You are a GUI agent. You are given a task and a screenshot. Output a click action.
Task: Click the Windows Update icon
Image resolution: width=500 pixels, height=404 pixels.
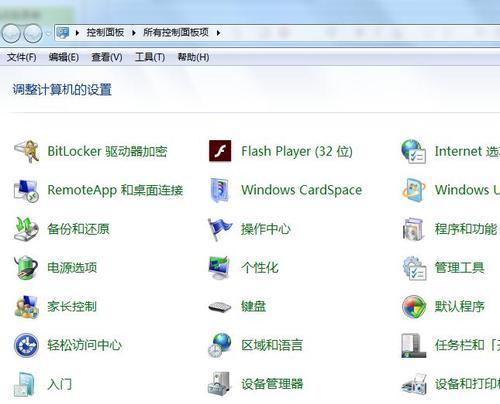click(413, 190)
